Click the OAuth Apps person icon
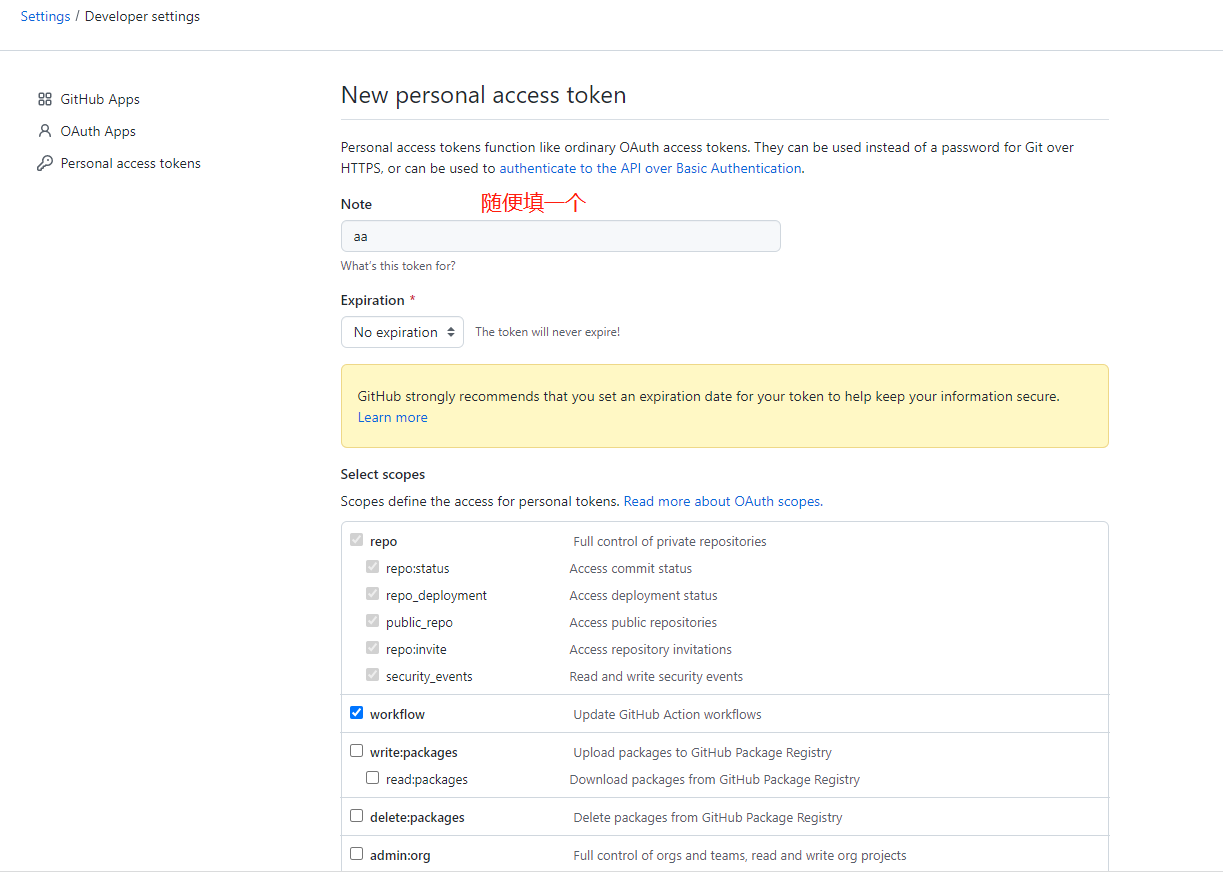Image resolution: width=1223 pixels, height=877 pixels. [44, 130]
